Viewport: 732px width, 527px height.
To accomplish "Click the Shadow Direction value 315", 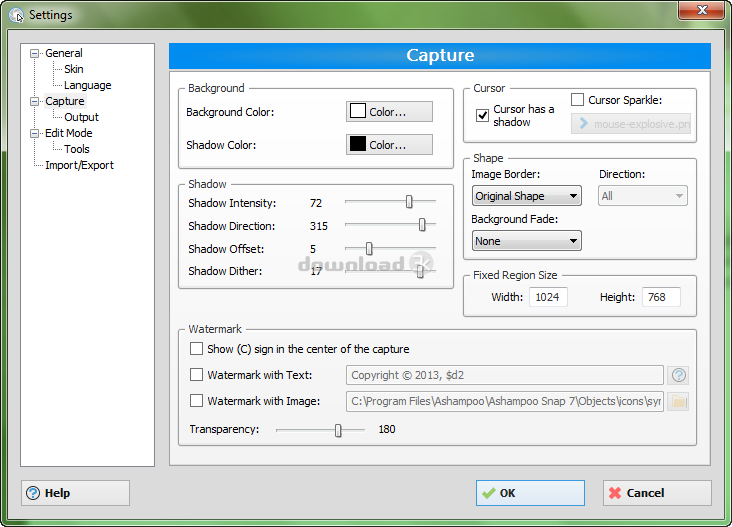I will tap(319, 226).
